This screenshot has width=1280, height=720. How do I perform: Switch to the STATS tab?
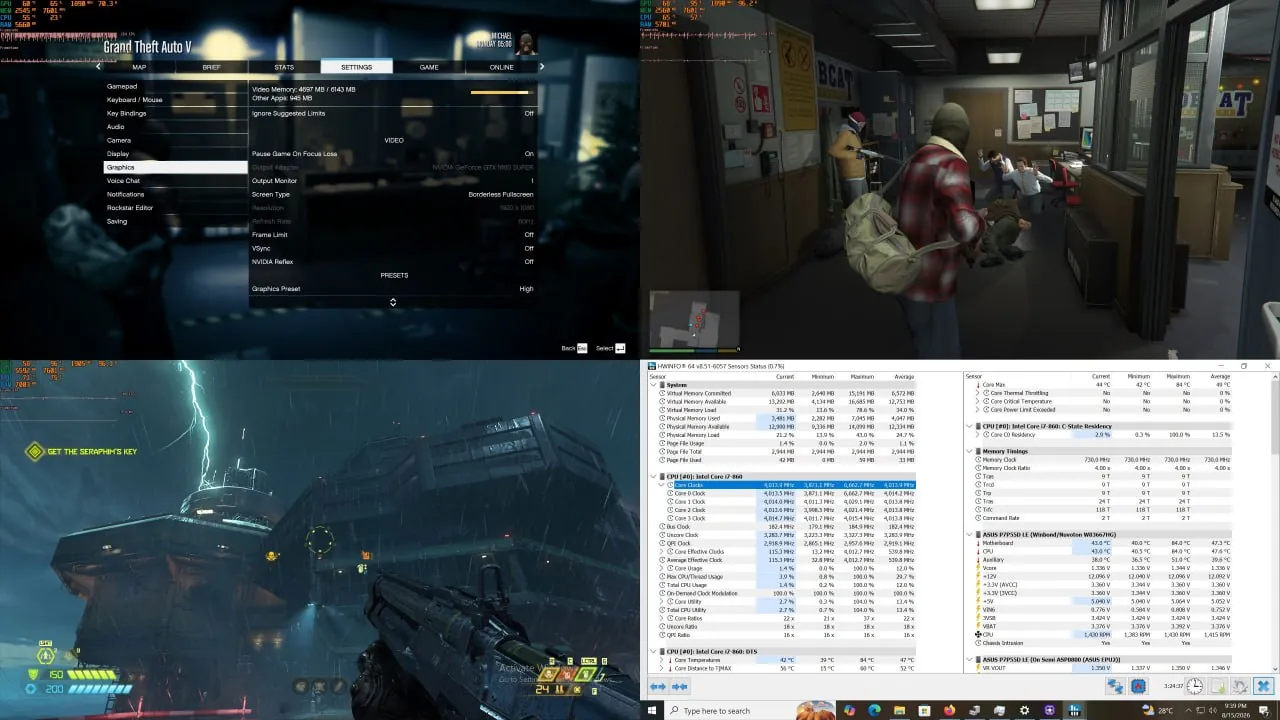coord(284,67)
